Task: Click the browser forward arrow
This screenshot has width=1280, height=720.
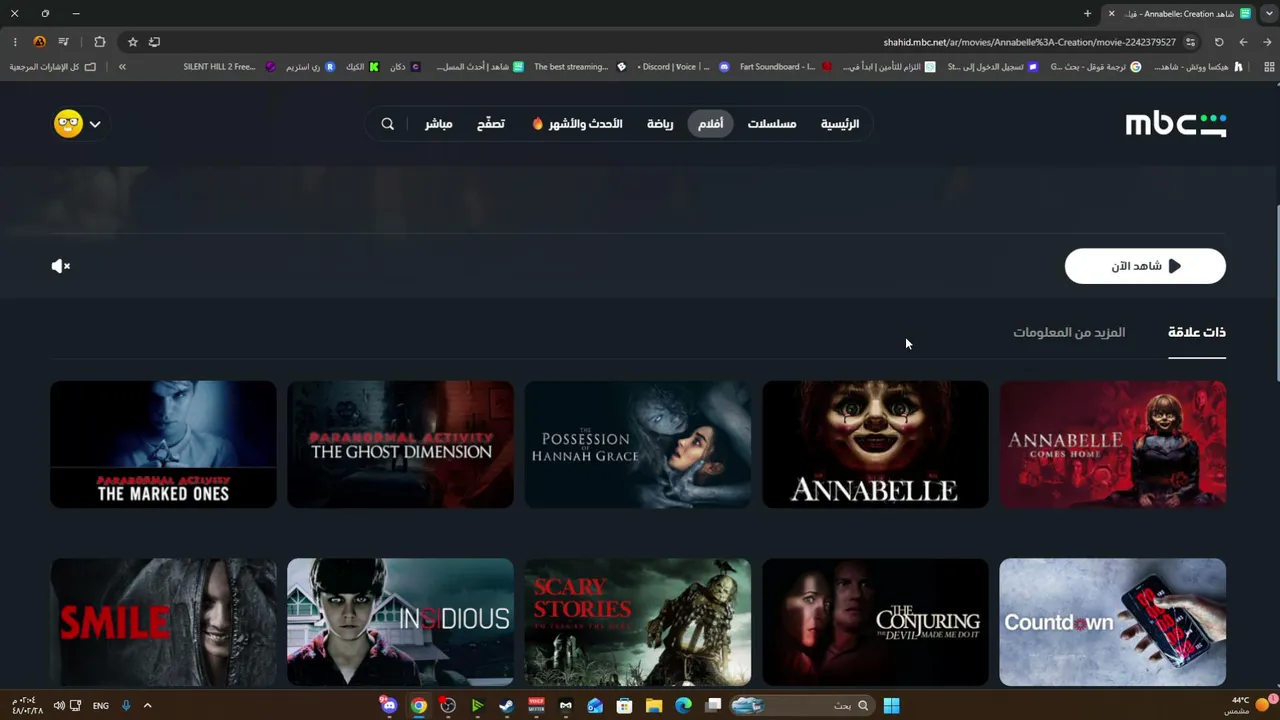Action: click(x=1243, y=42)
